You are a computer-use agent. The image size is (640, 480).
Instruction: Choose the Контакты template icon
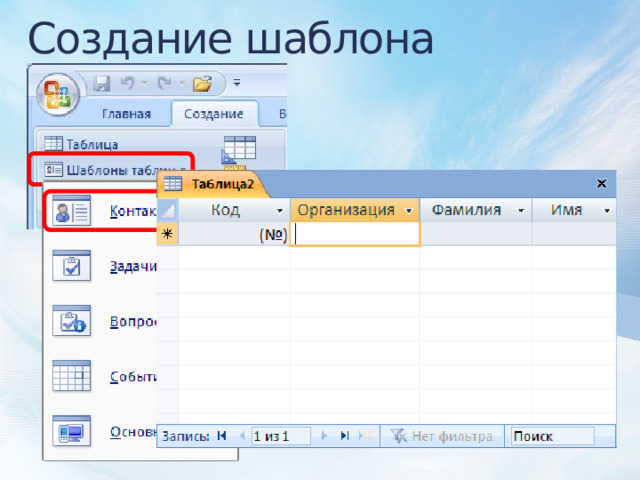pos(71,211)
